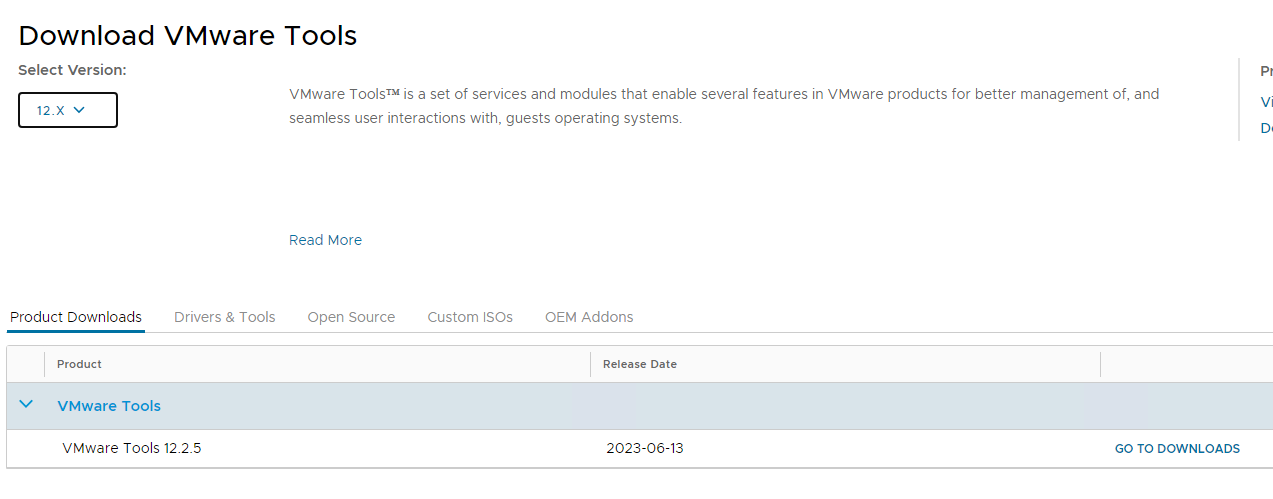Click the Download VMware Tools heading
Viewport: 1273px width, 499px height.
pyautogui.click(x=188, y=35)
